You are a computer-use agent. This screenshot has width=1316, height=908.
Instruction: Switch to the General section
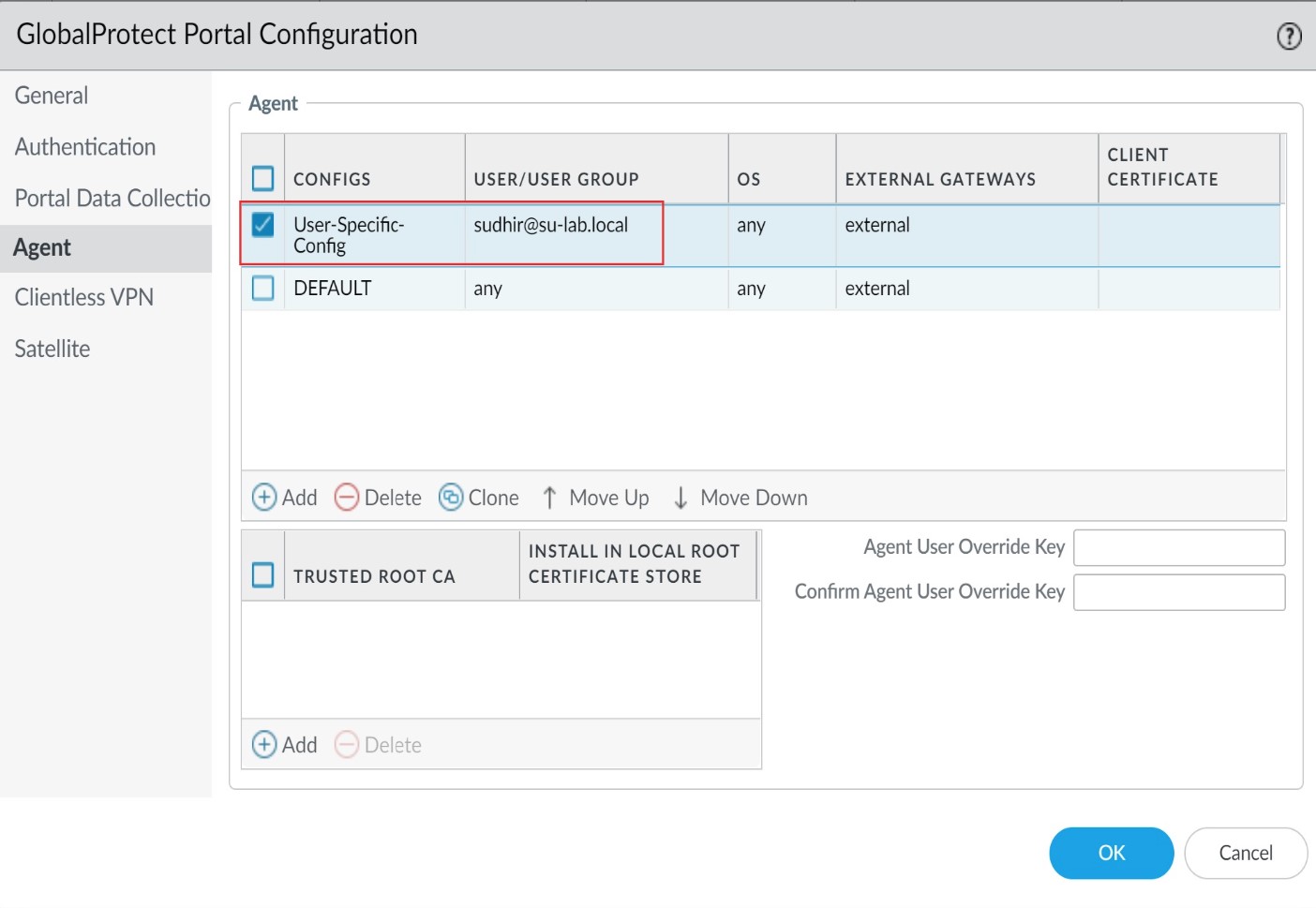click(51, 95)
